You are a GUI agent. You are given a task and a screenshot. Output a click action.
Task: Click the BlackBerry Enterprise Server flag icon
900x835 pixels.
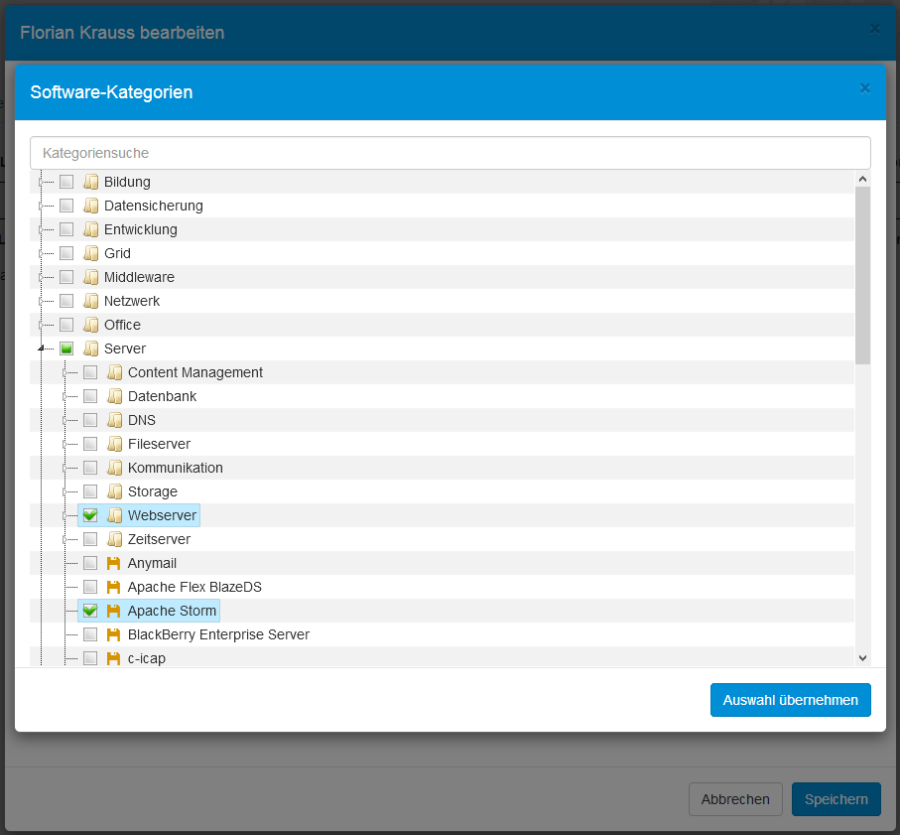pyautogui.click(x=114, y=634)
